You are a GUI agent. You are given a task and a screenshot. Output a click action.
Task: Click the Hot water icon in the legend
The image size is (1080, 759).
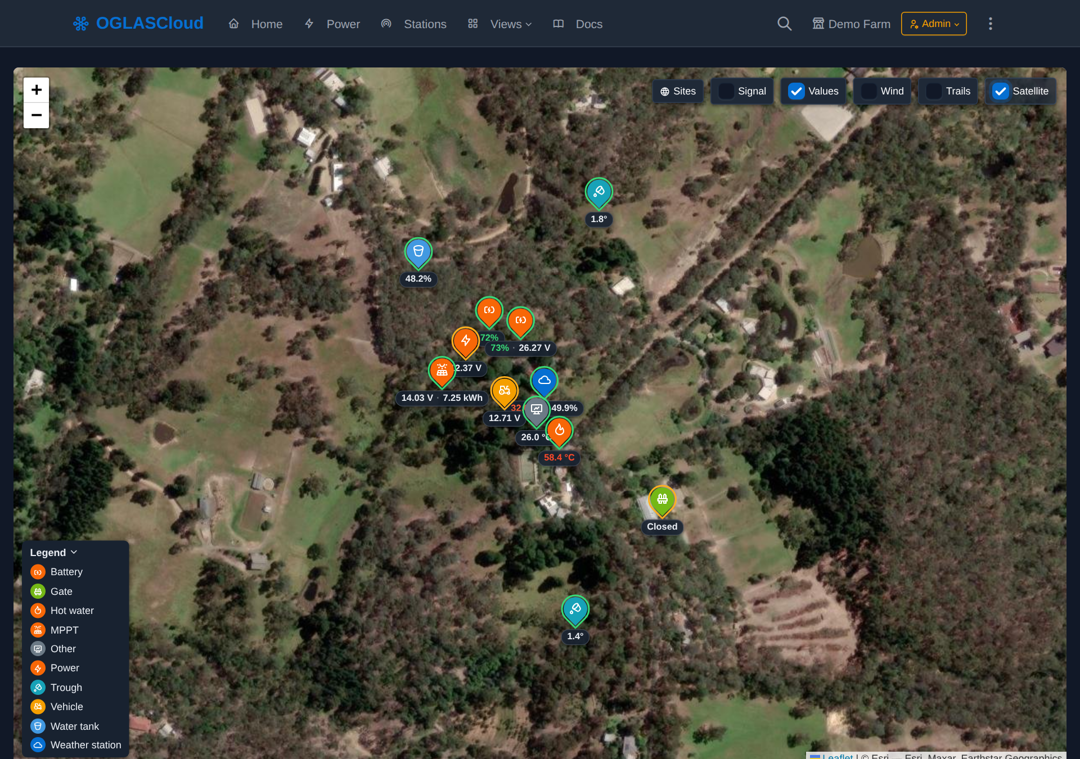(38, 610)
